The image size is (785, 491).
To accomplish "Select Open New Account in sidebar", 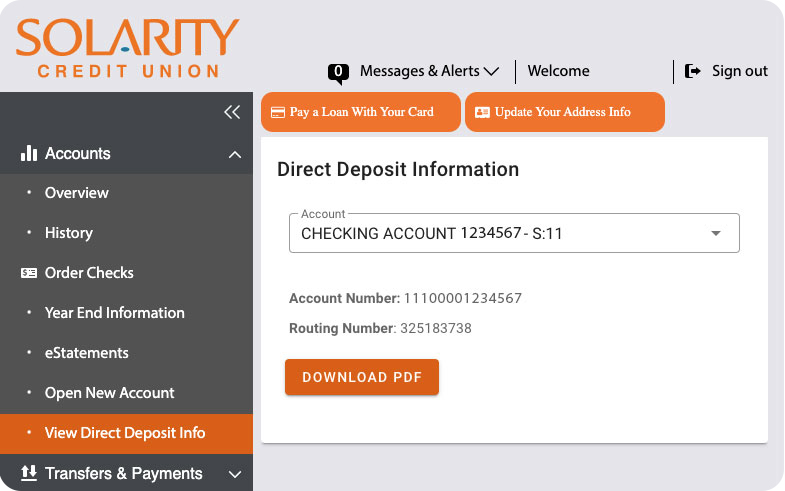I will click(x=110, y=393).
